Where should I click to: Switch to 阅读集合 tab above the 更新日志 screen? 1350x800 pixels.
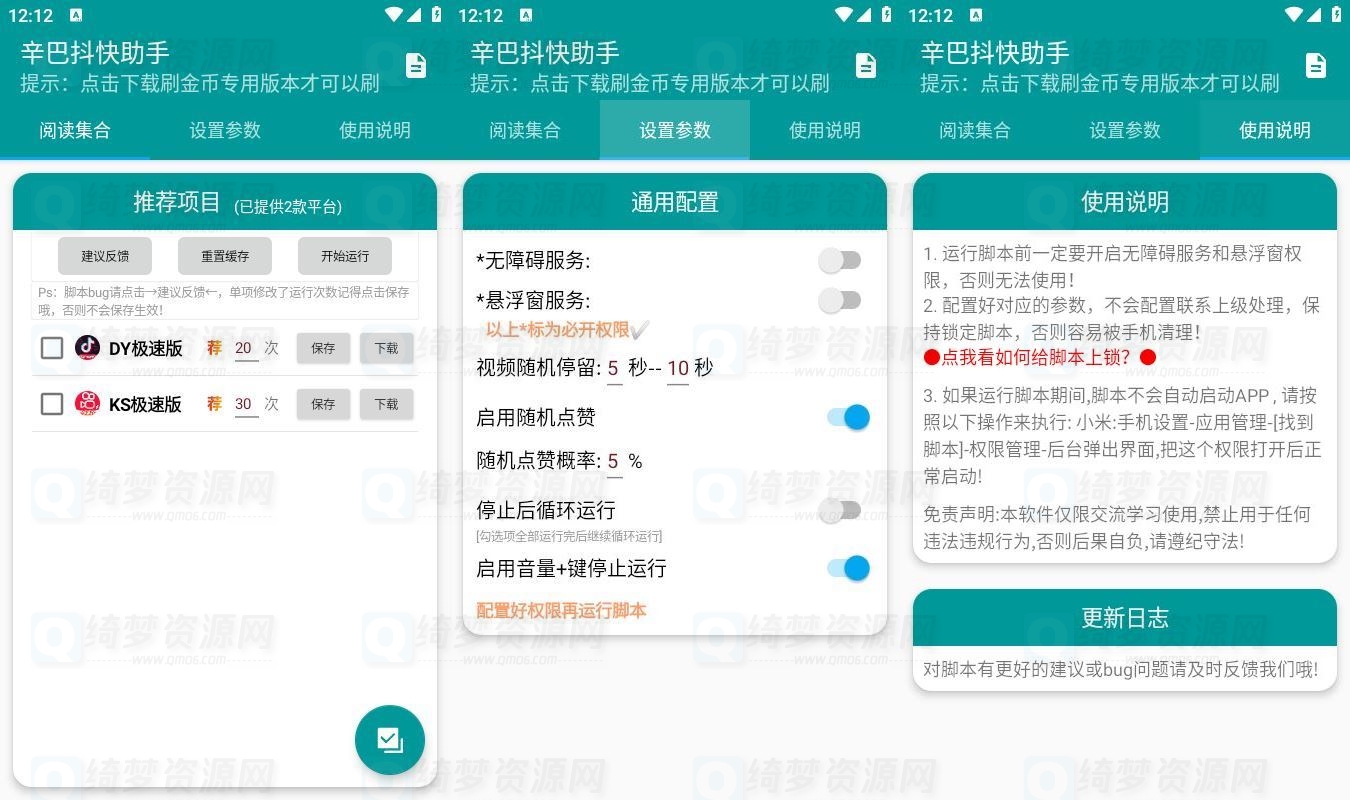(x=975, y=130)
